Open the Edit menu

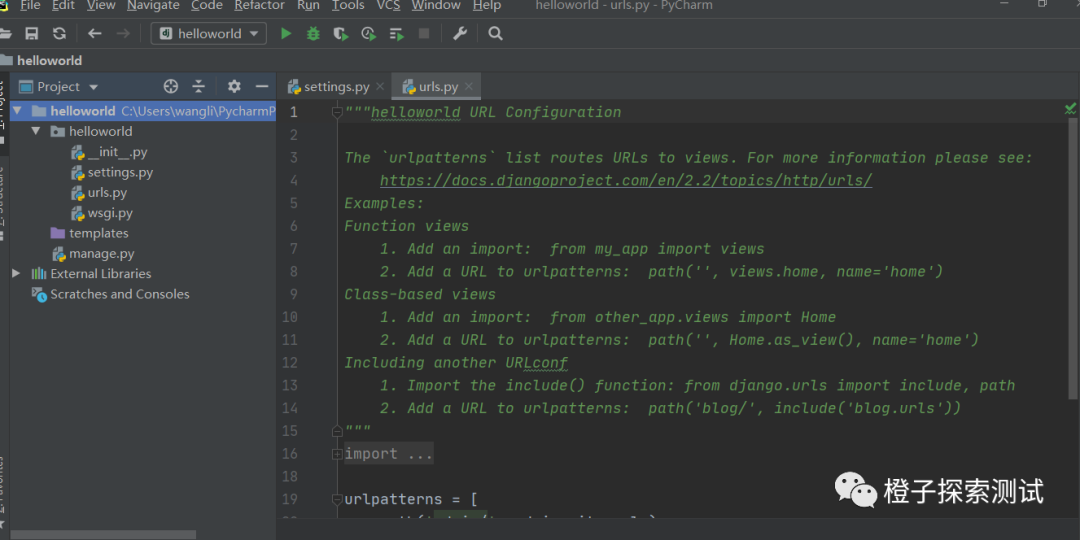[x=63, y=6]
